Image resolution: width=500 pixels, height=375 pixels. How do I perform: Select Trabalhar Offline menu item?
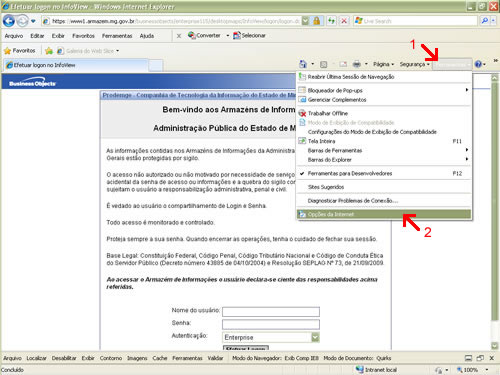click(x=384, y=113)
